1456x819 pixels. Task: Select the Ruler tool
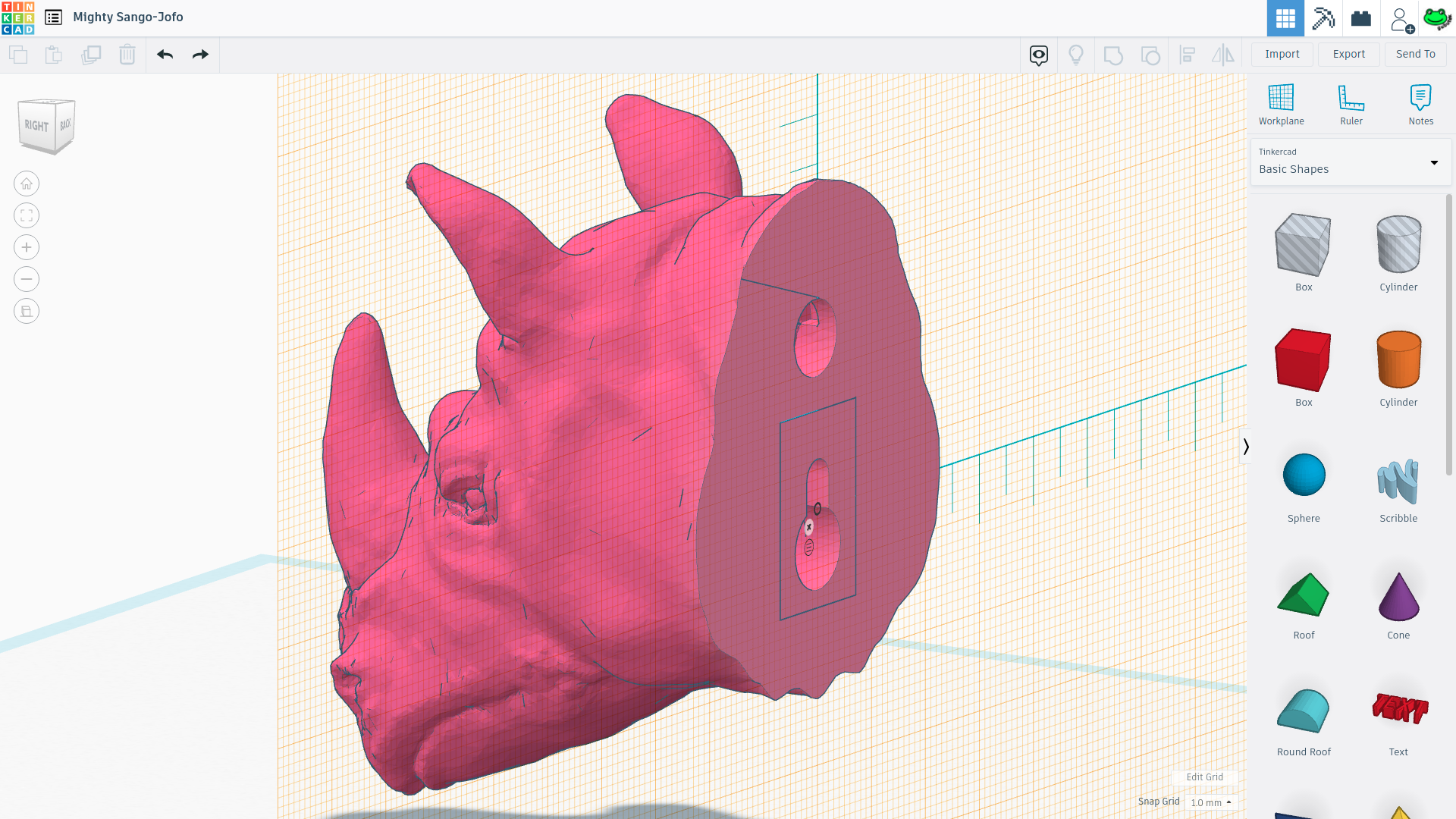click(1351, 105)
